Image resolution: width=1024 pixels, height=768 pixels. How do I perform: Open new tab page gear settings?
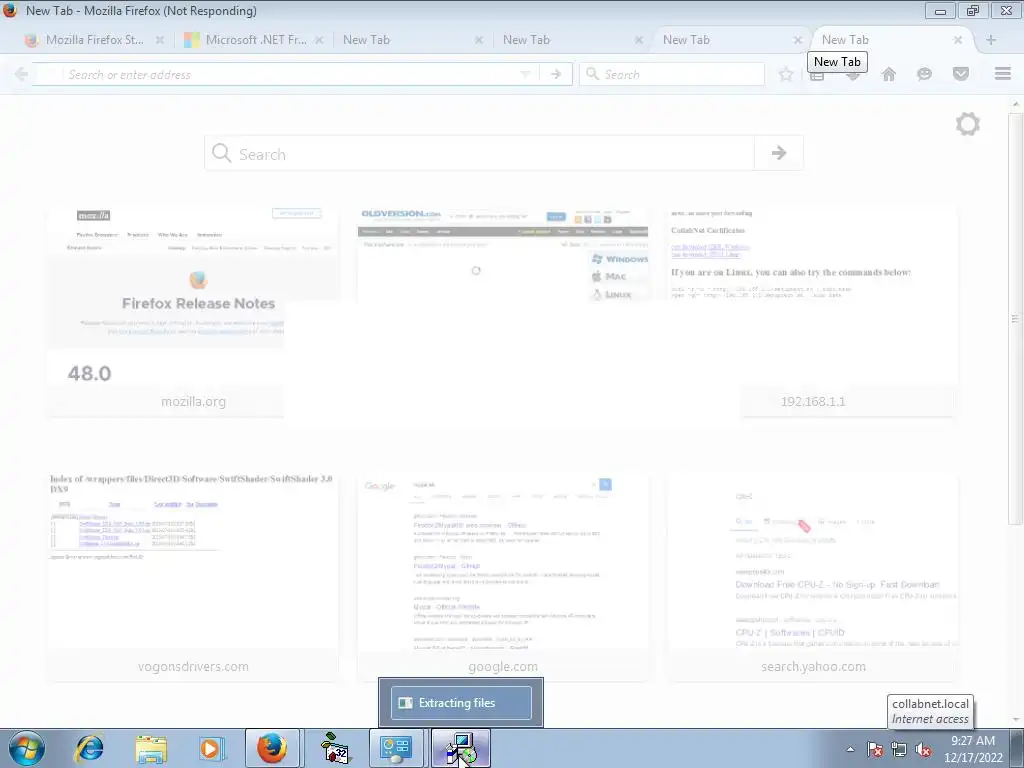(x=968, y=124)
